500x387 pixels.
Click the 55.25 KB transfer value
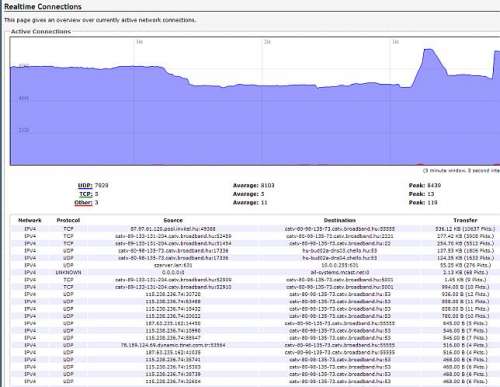(x=465, y=265)
